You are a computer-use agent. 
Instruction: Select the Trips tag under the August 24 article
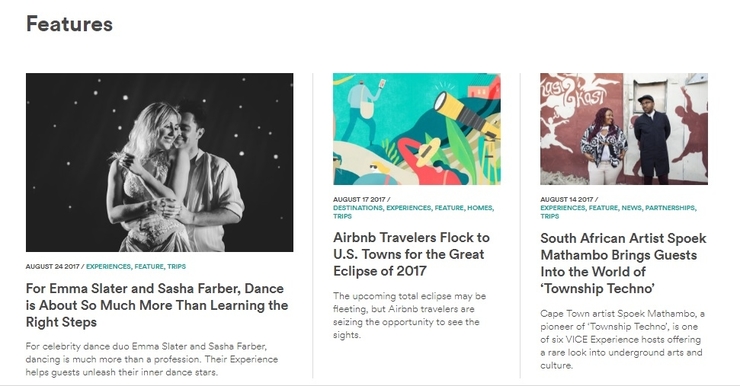pyautogui.click(x=177, y=267)
